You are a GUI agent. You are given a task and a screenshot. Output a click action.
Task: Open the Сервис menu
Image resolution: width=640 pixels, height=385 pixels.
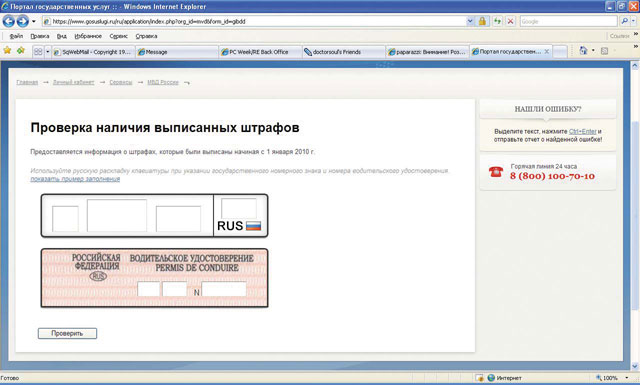[x=118, y=36]
